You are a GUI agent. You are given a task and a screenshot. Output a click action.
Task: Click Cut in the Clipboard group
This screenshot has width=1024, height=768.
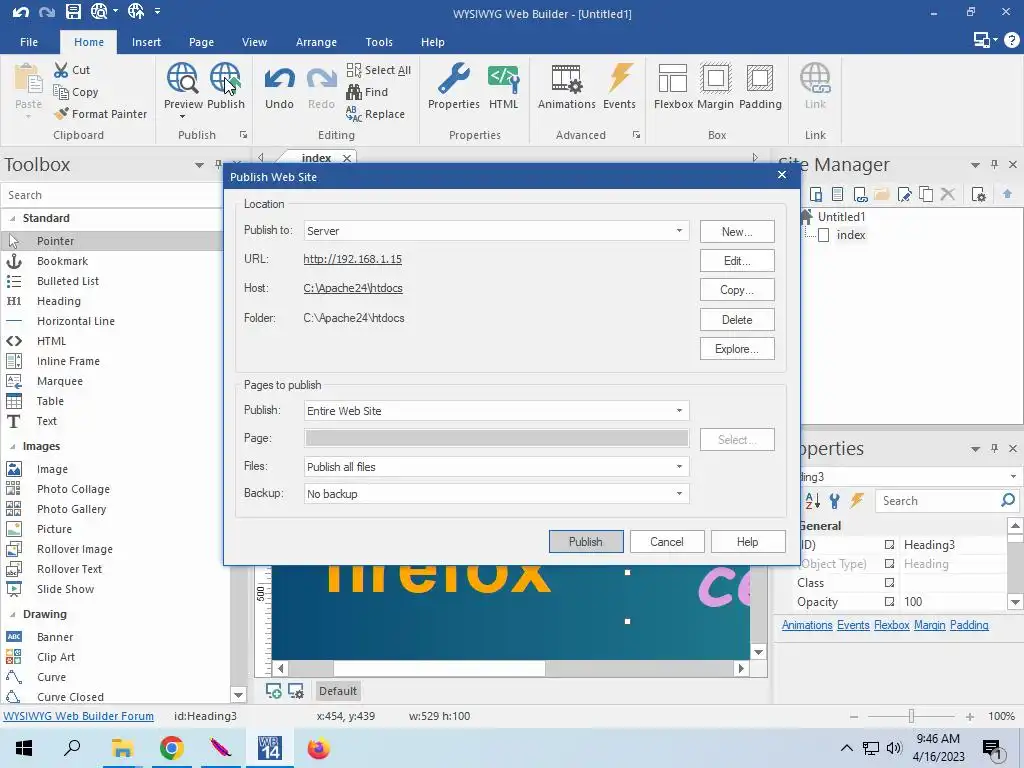(x=72, y=70)
